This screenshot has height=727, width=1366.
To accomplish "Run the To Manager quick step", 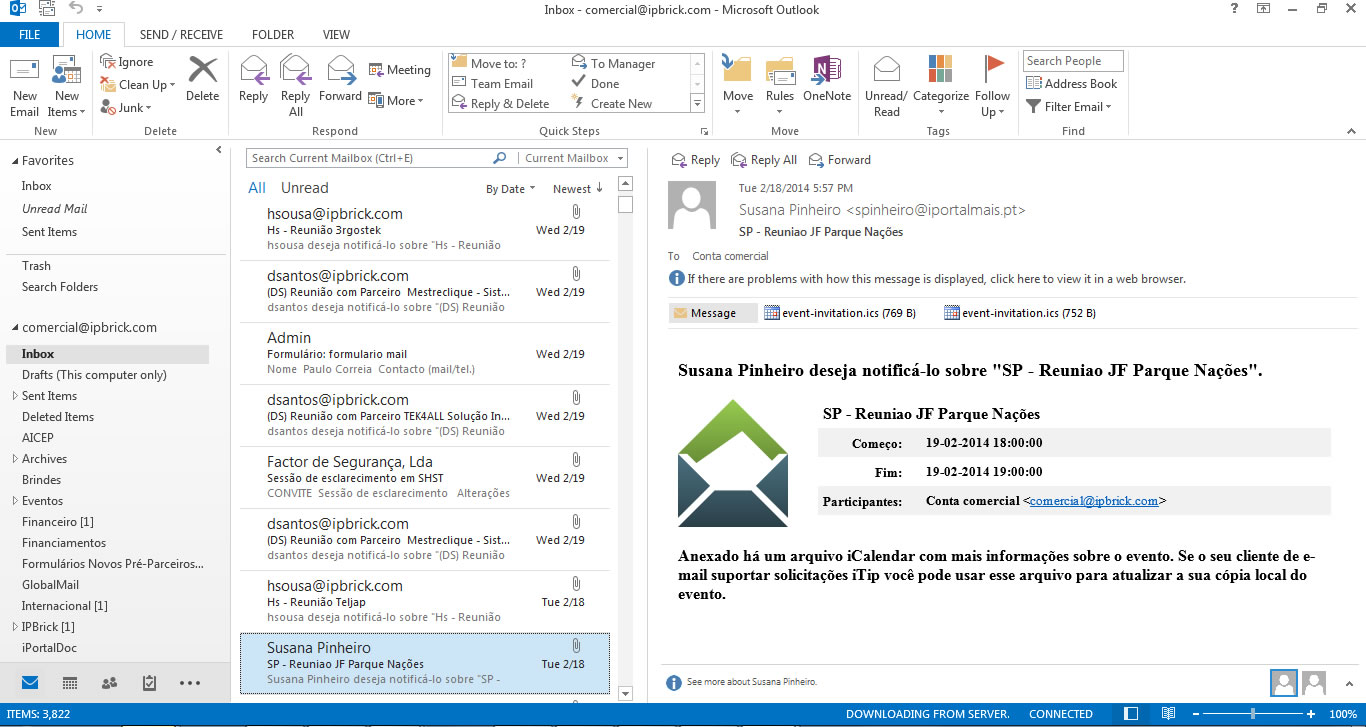I will click(613, 64).
